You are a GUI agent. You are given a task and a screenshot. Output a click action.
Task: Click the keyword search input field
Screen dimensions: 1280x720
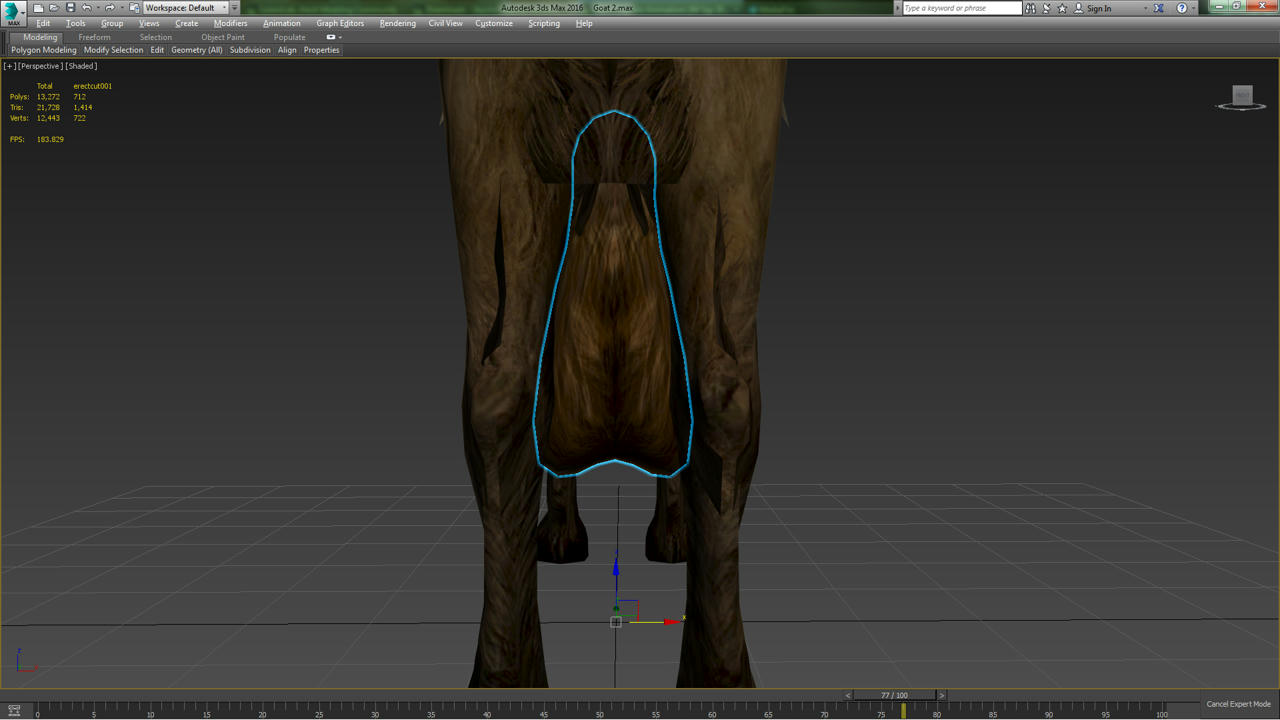tap(961, 8)
